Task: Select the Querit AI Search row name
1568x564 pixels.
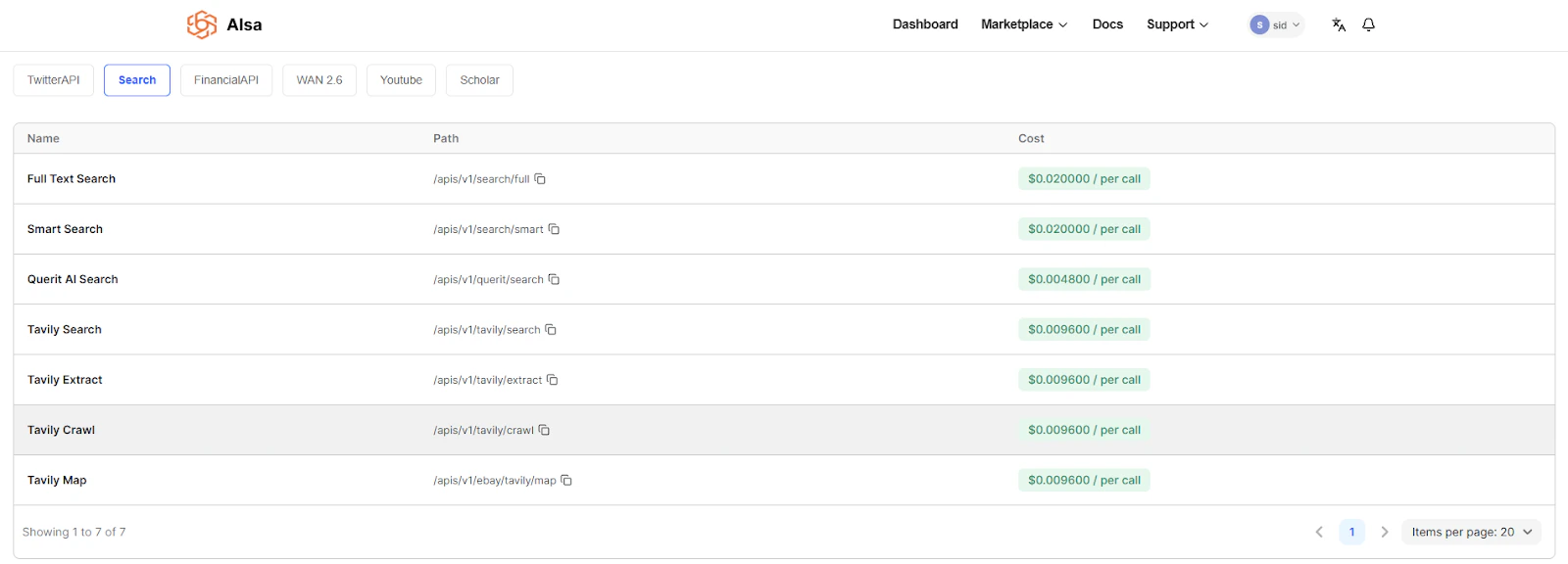Action: [73, 279]
